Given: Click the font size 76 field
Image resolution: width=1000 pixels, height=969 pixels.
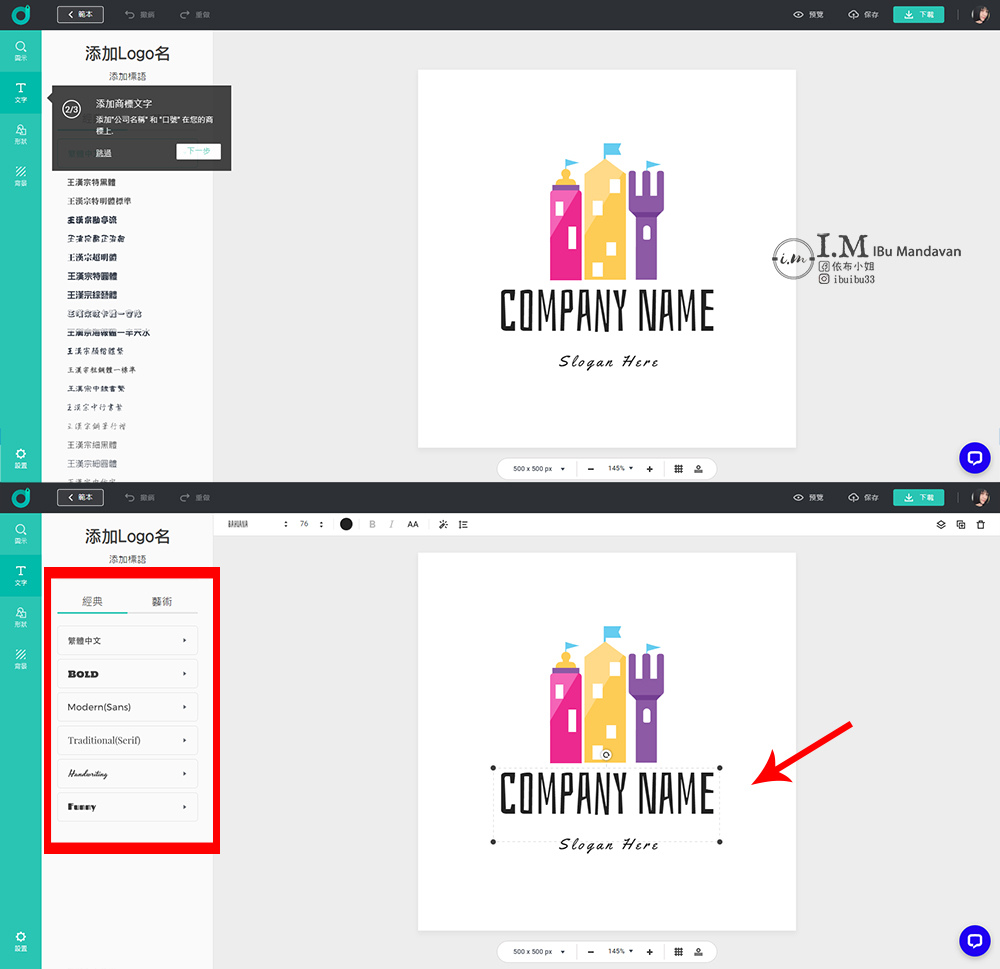Looking at the screenshot, I should [304, 524].
